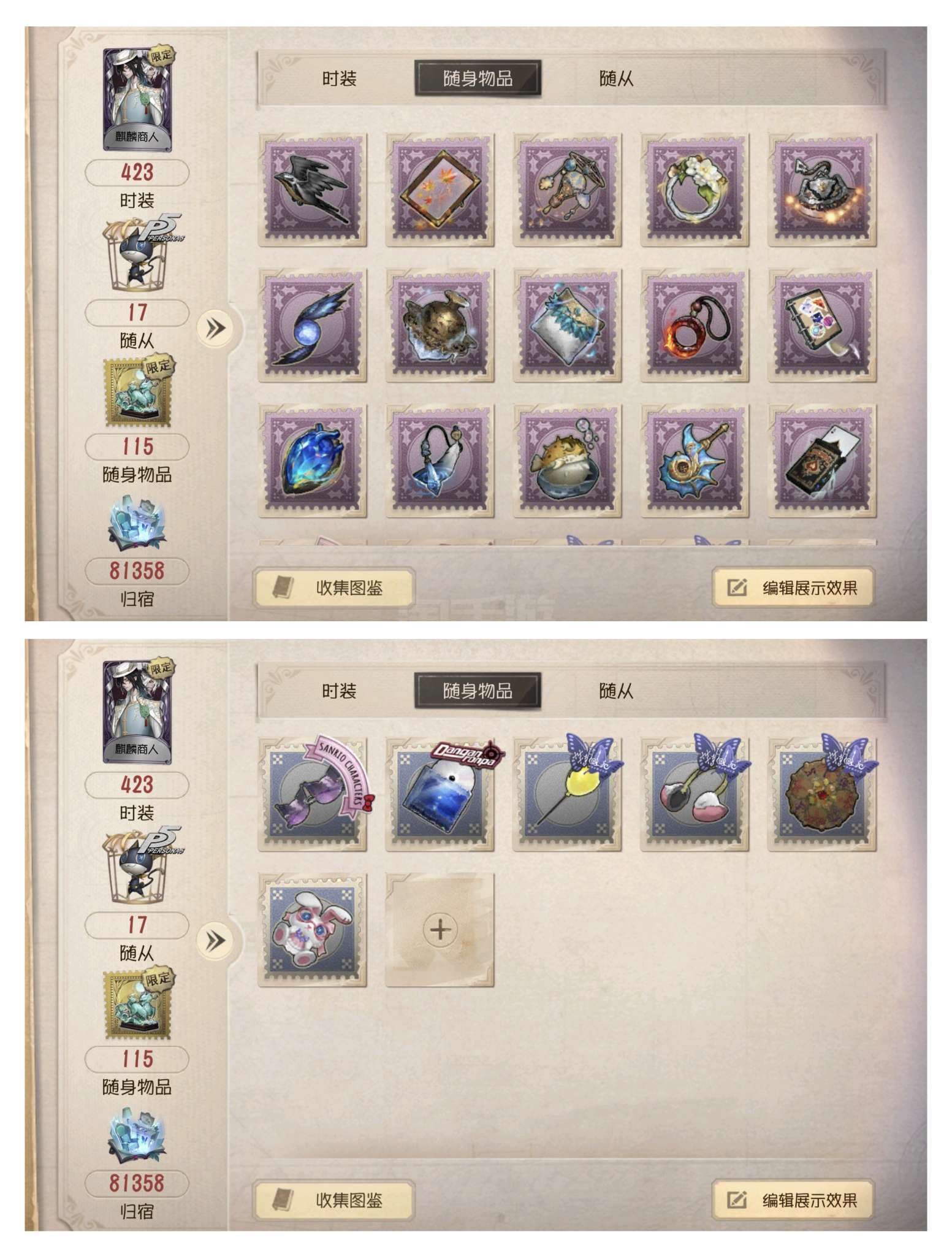The image size is (952, 1256).
Task: Add an accessory with the plus slot
Action: tap(440, 930)
